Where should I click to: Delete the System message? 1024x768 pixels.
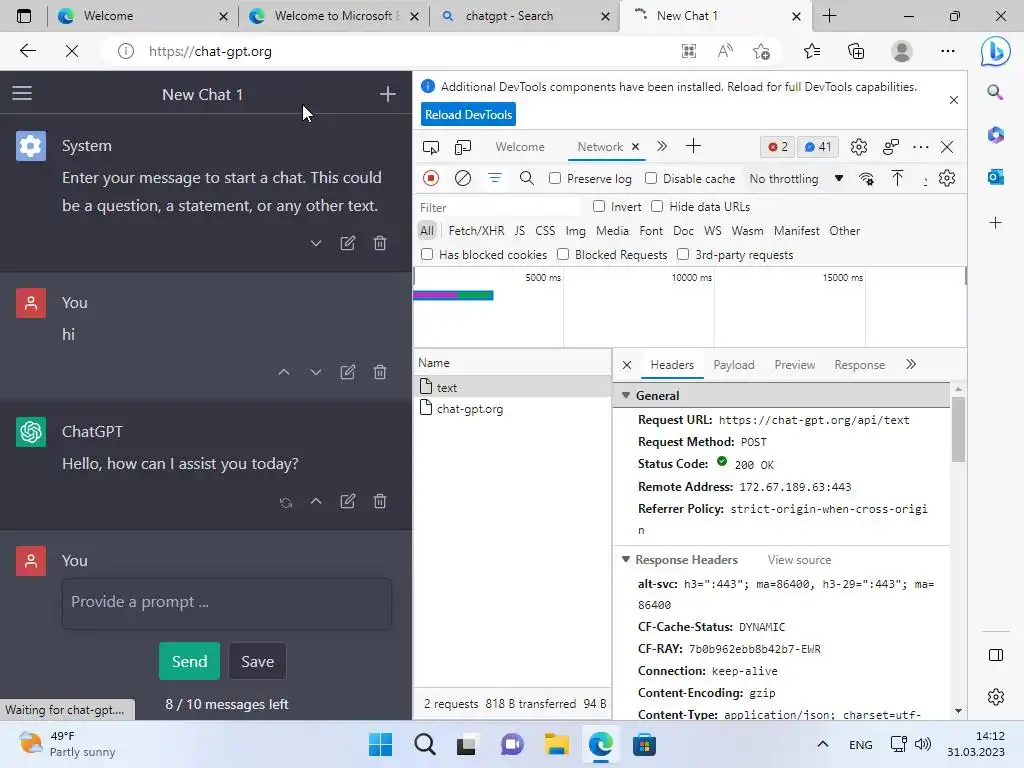pos(379,244)
